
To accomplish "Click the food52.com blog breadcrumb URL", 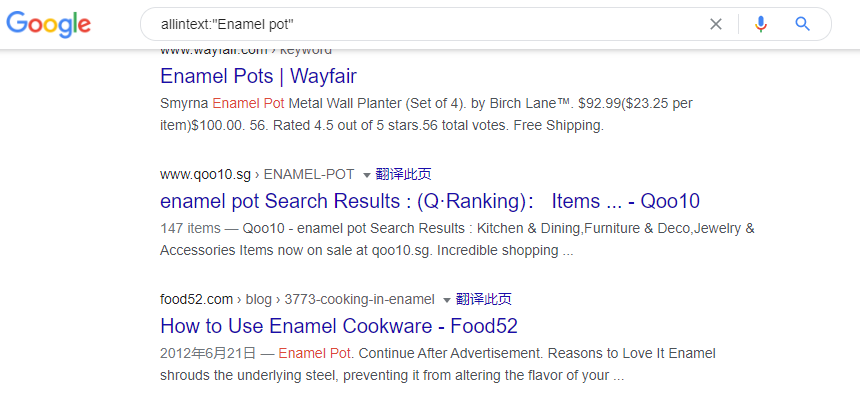I will pyautogui.click(x=297, y=299).
